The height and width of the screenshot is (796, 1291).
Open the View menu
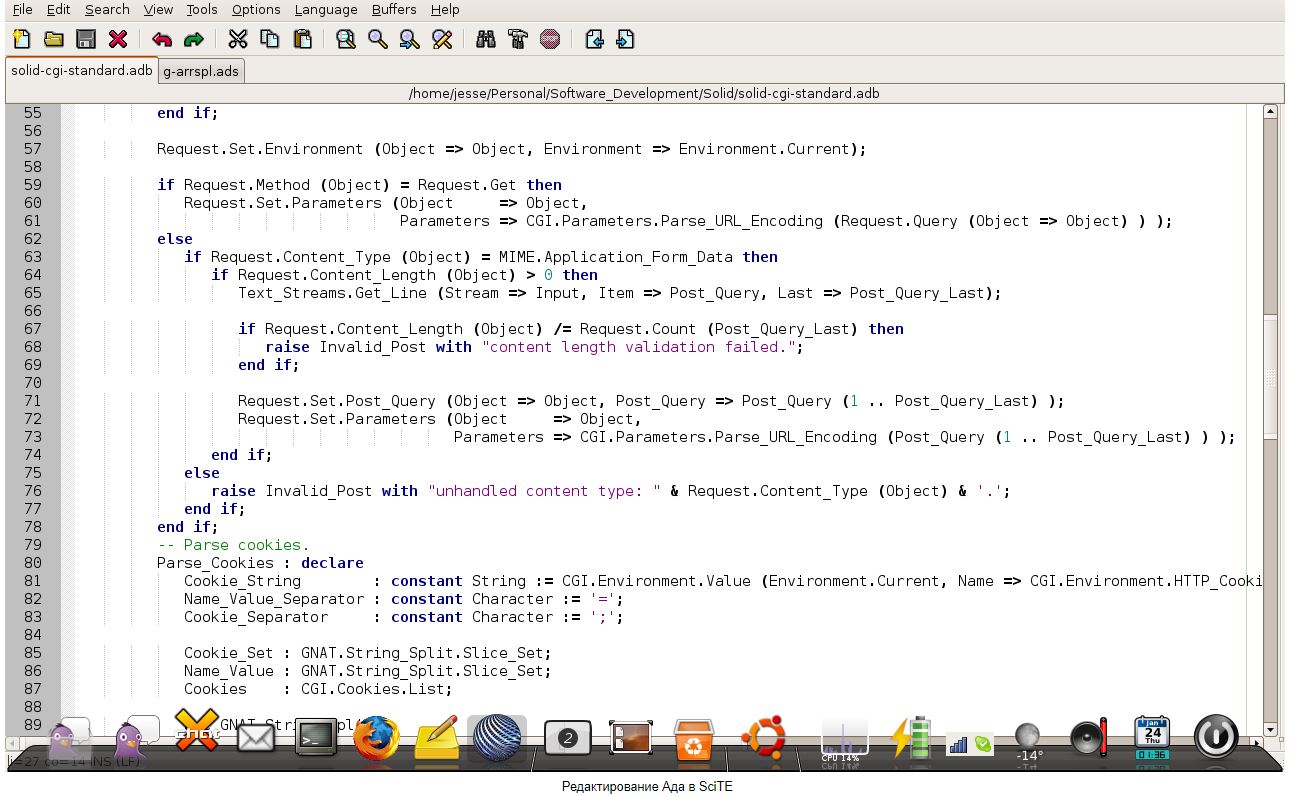coord(158,9)
